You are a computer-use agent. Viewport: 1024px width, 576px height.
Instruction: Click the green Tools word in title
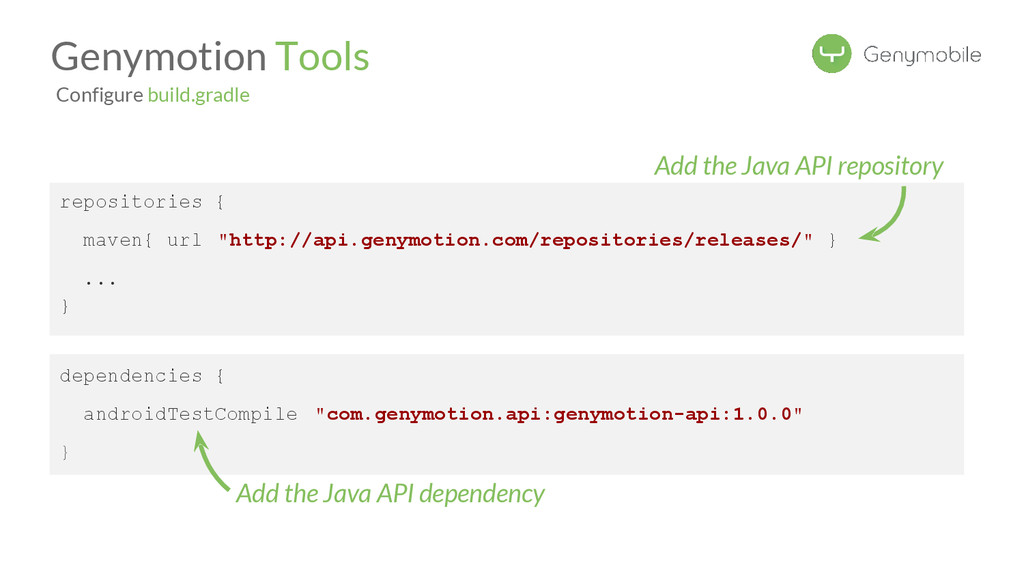[x=322, y=56]
